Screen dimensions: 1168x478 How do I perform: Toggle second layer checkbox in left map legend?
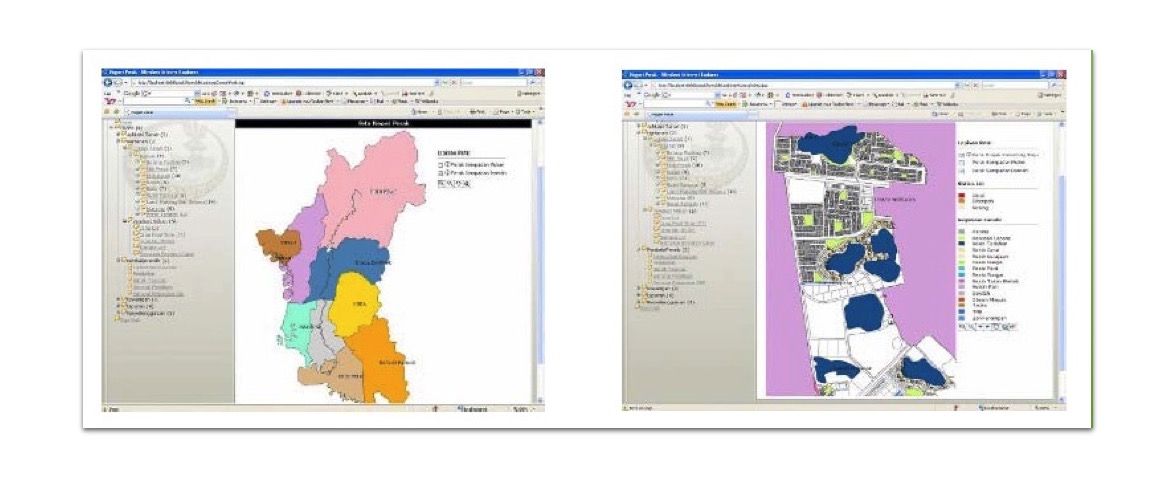tap(441, 173)
